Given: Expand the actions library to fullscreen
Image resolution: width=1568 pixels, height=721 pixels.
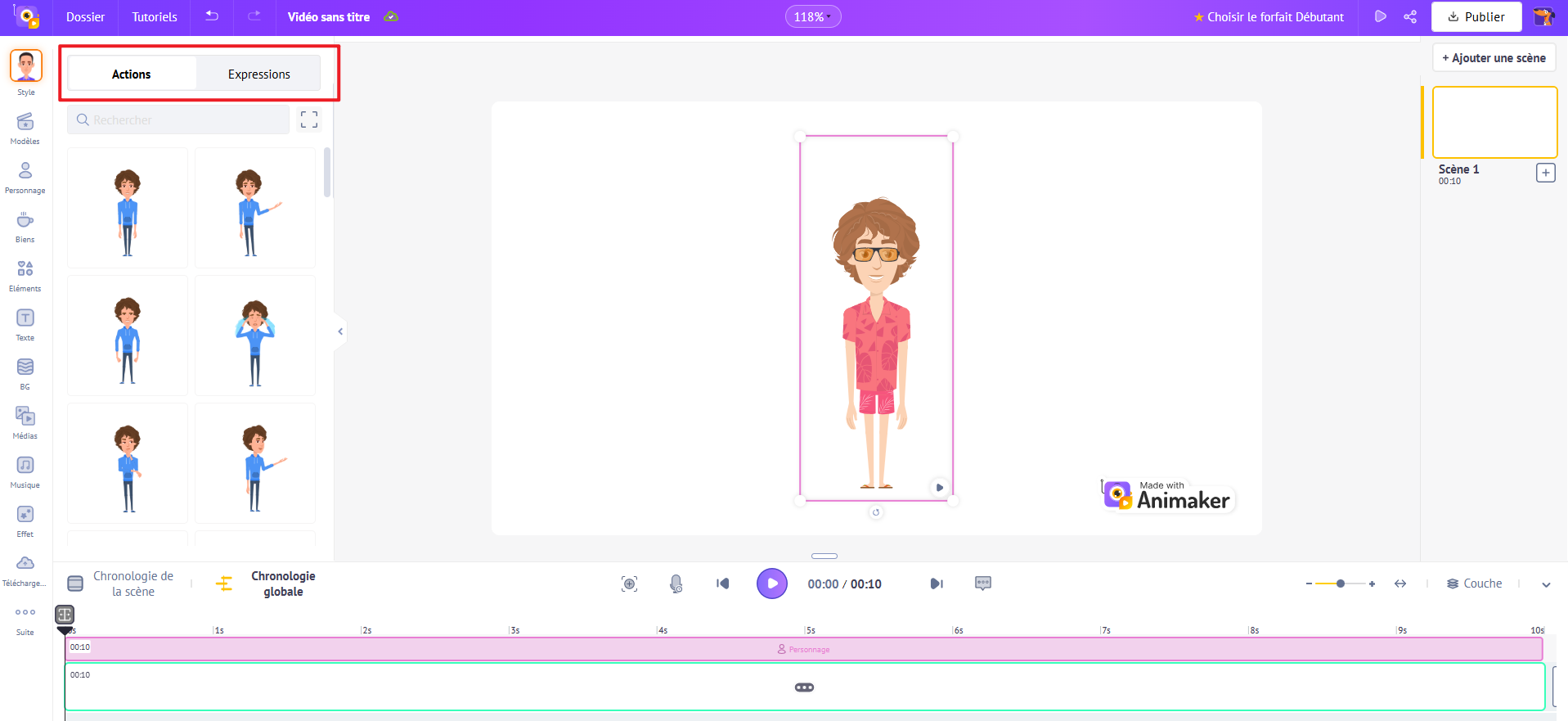Looking at the screenshot, I should [309, 119].
